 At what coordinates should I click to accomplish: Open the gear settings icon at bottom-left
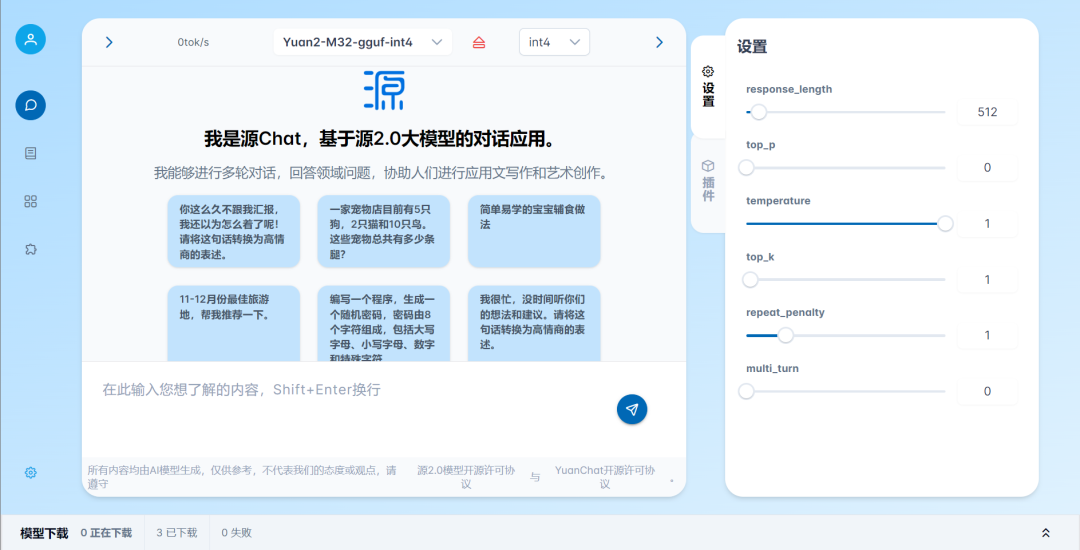pyautogui.click(x=30, y=472)
